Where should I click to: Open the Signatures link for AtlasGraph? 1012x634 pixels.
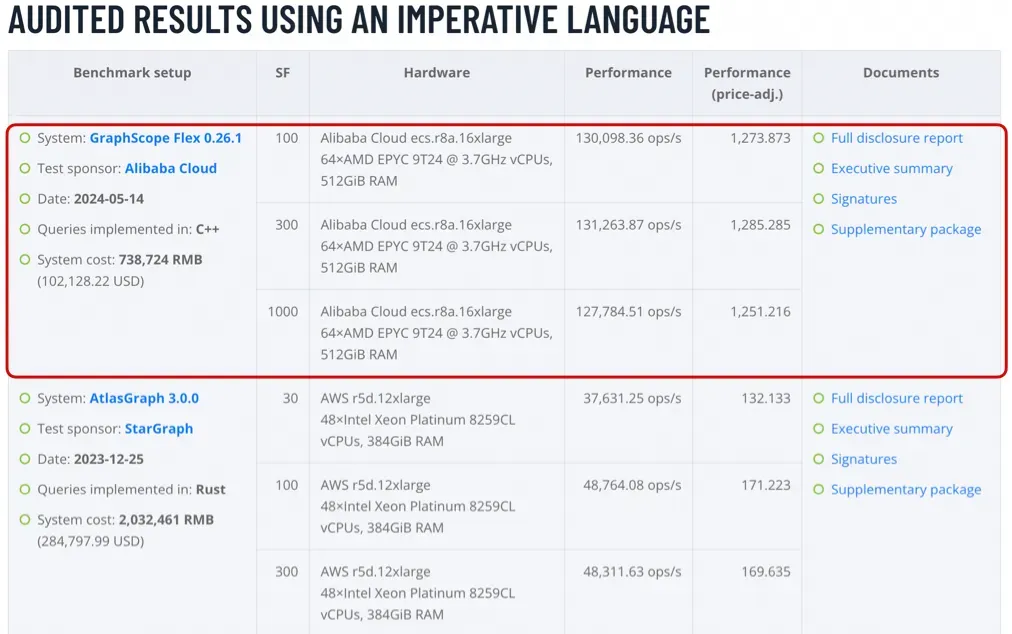863,459
